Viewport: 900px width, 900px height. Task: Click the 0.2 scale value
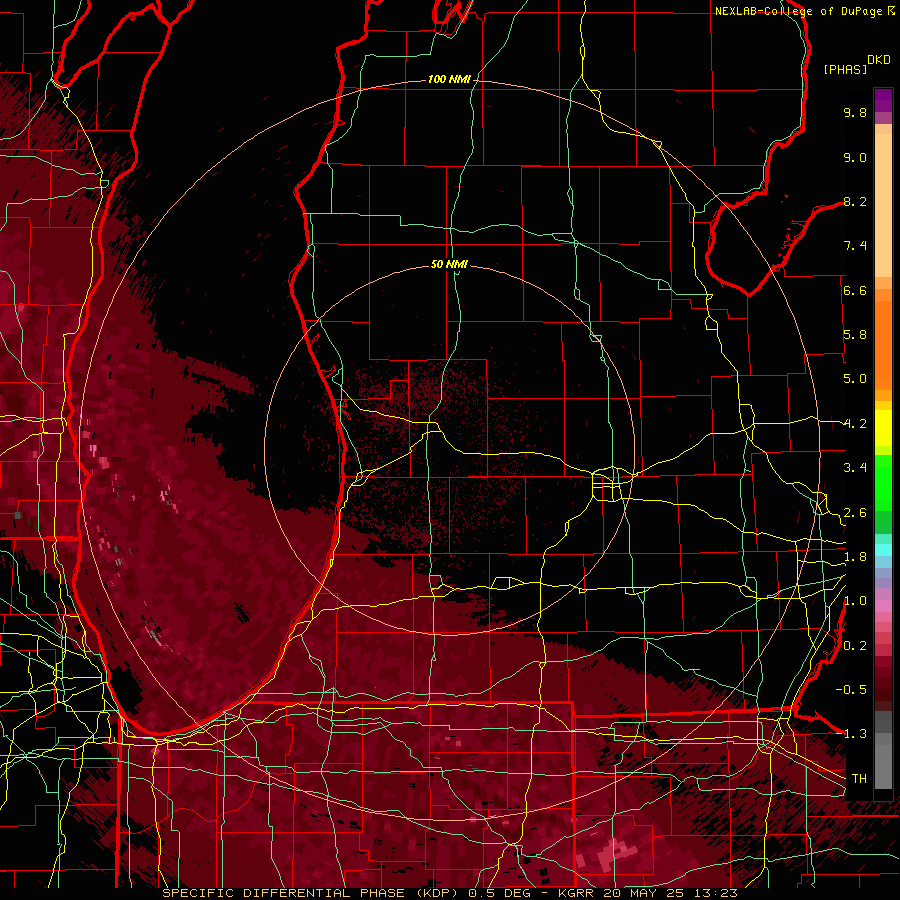tap(855, 646)
